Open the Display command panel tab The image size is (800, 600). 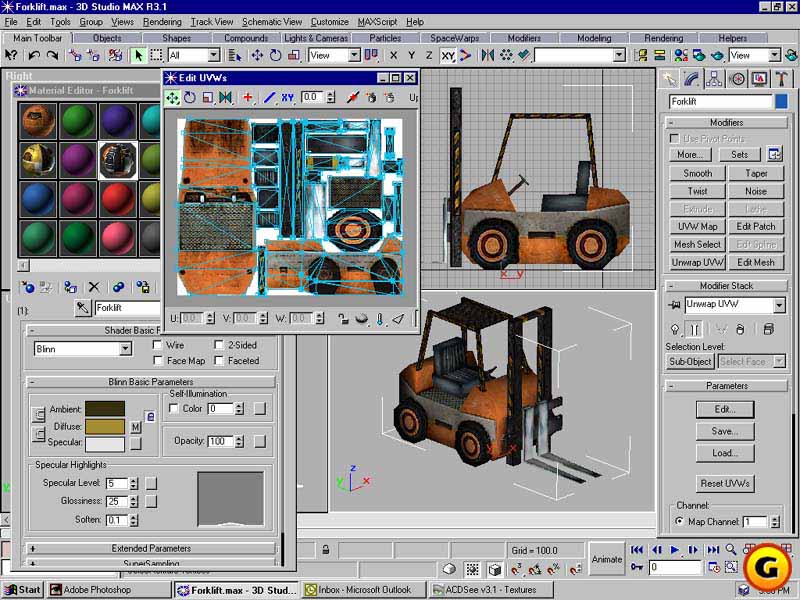coord(759,79)
